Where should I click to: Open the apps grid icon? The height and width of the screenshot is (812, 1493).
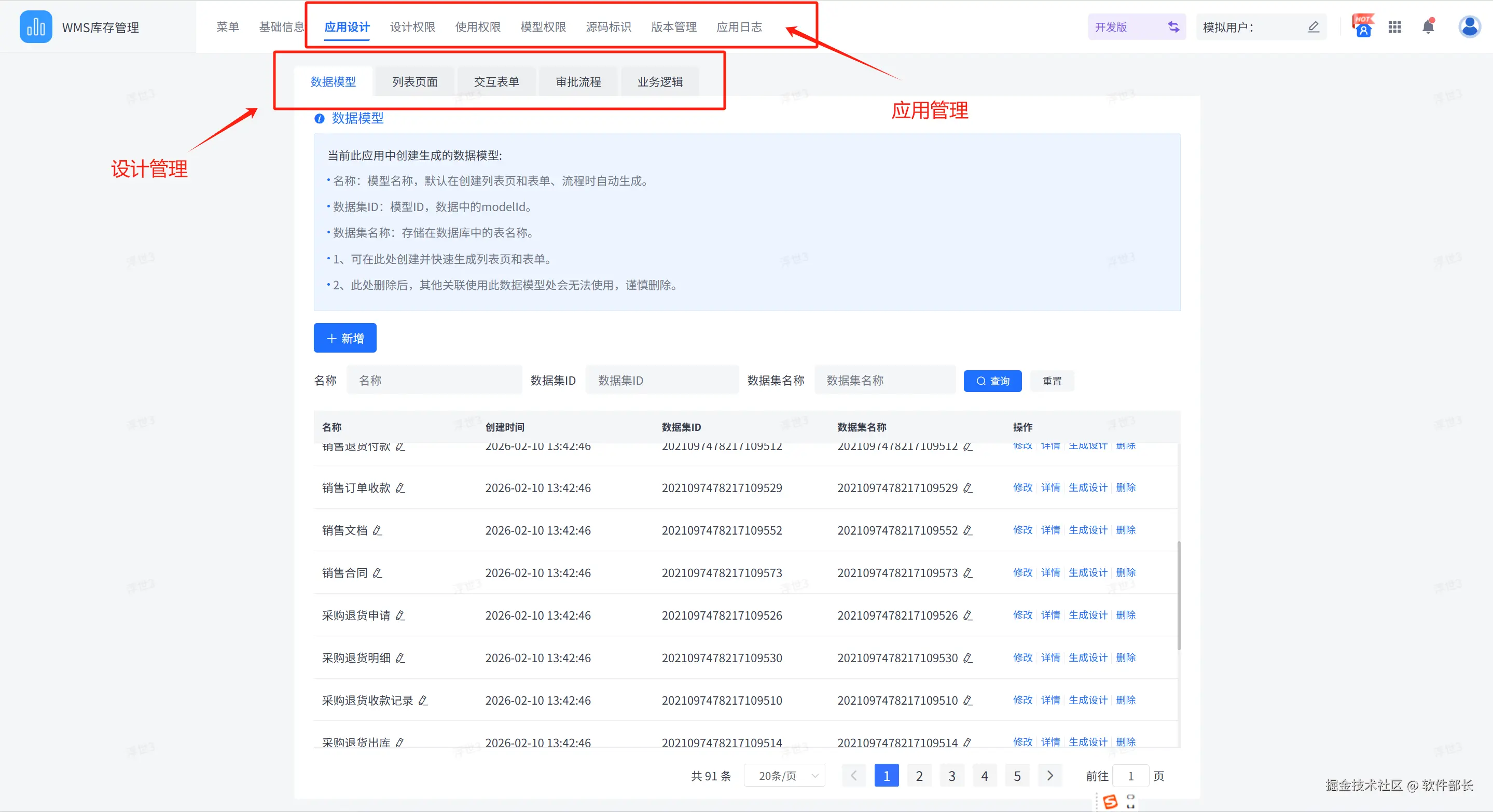coord(1394,26)
